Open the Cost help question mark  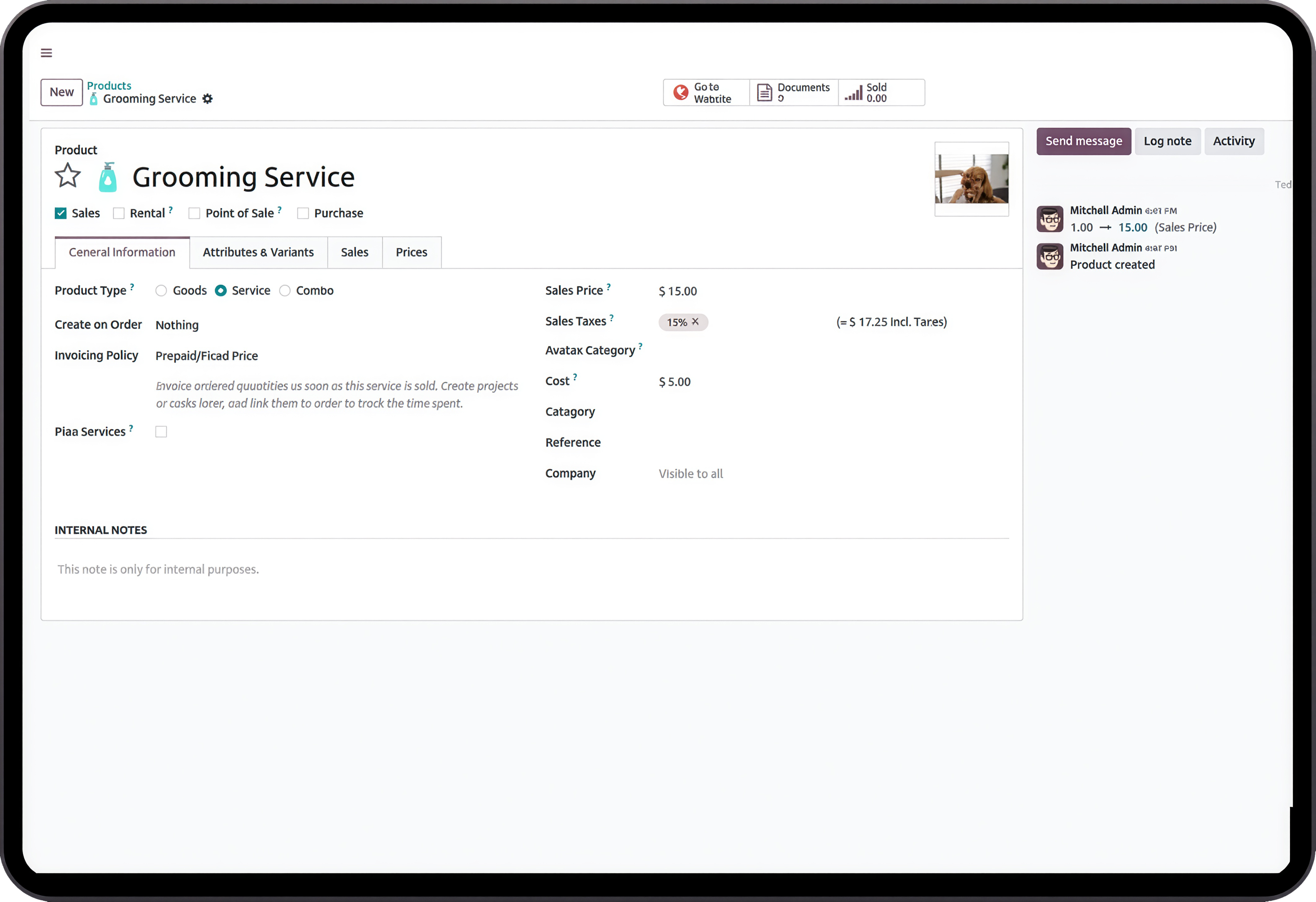coord(575,377)
